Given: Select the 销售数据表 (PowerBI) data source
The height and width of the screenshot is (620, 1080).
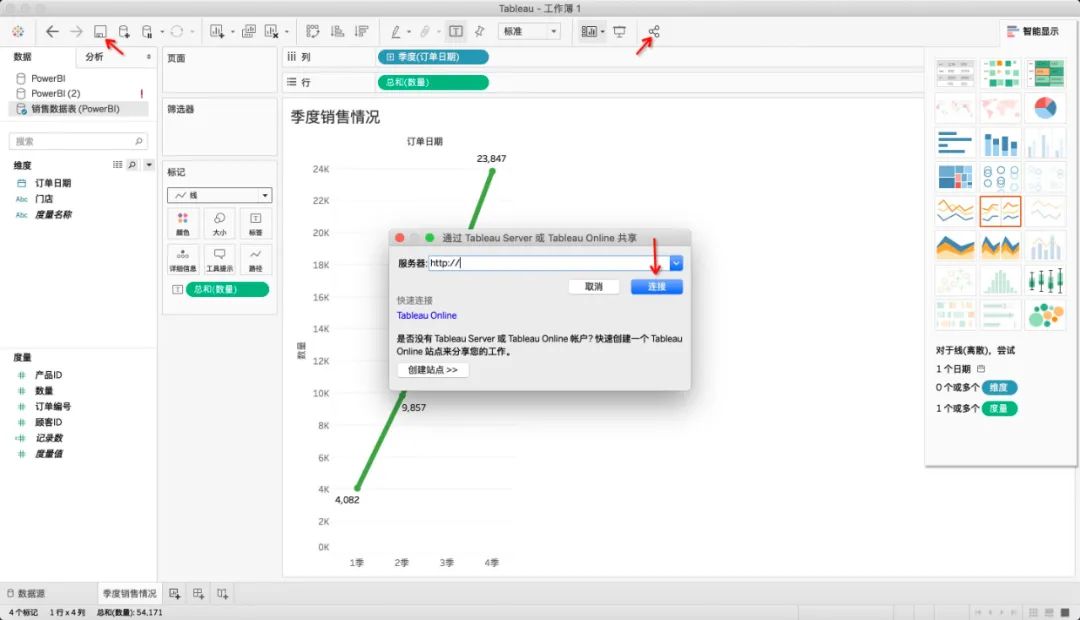Looking at the screenshot, I should pos(78,109).
